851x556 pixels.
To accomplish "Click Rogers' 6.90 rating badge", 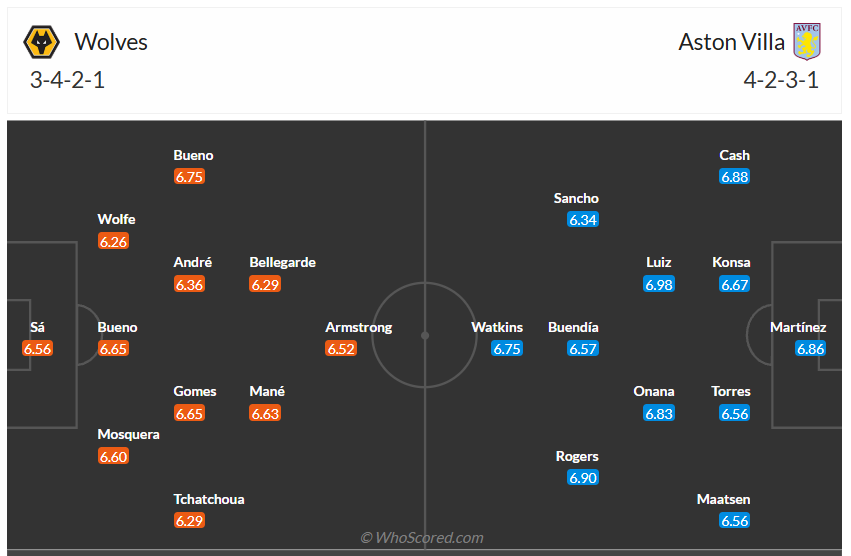I will [583, 478].
